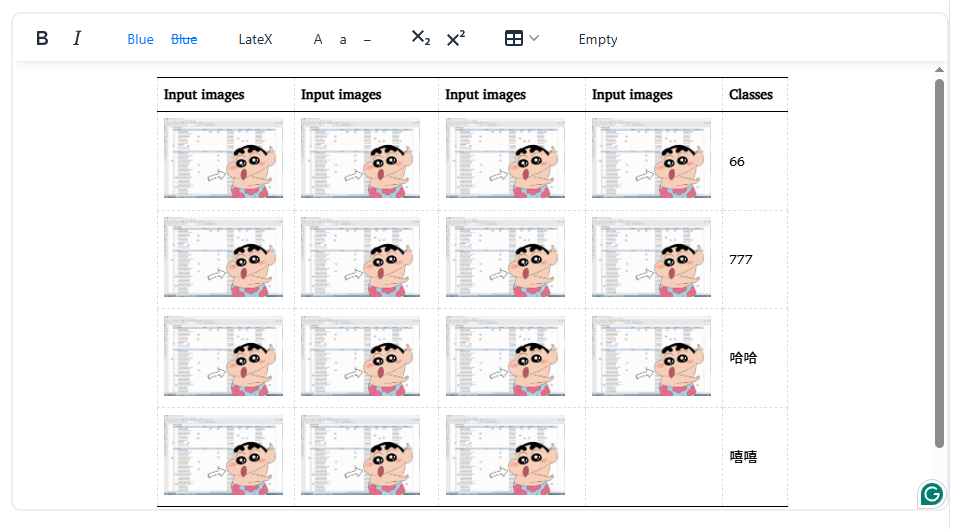Click the class cell containing 哈哈
The image size is (955, 529).
[755, 358]
